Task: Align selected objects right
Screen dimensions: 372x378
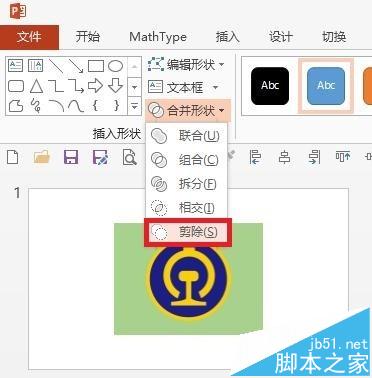Action: pos(314,157)
